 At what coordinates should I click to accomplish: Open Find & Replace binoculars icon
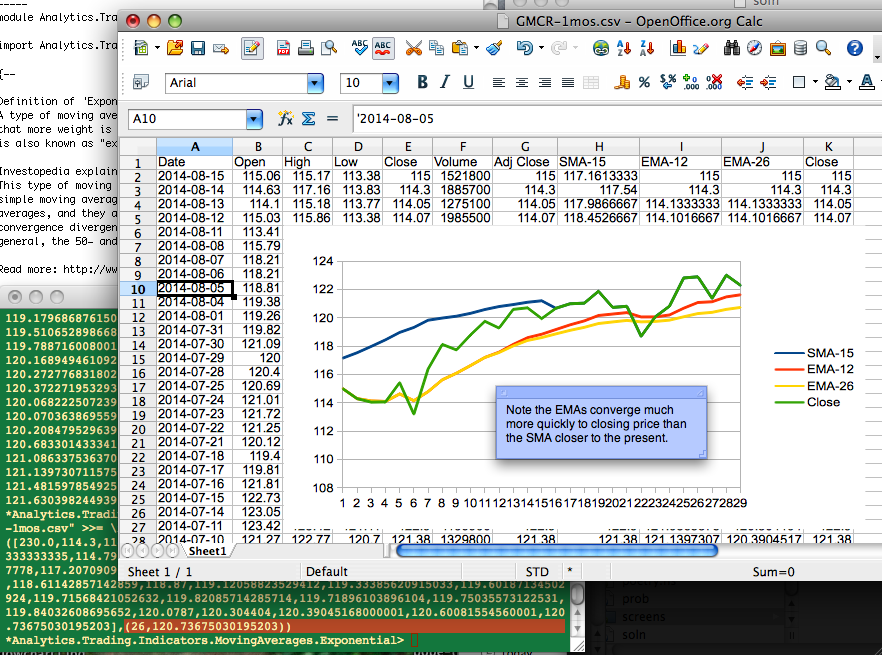click(x=731, y=48)
